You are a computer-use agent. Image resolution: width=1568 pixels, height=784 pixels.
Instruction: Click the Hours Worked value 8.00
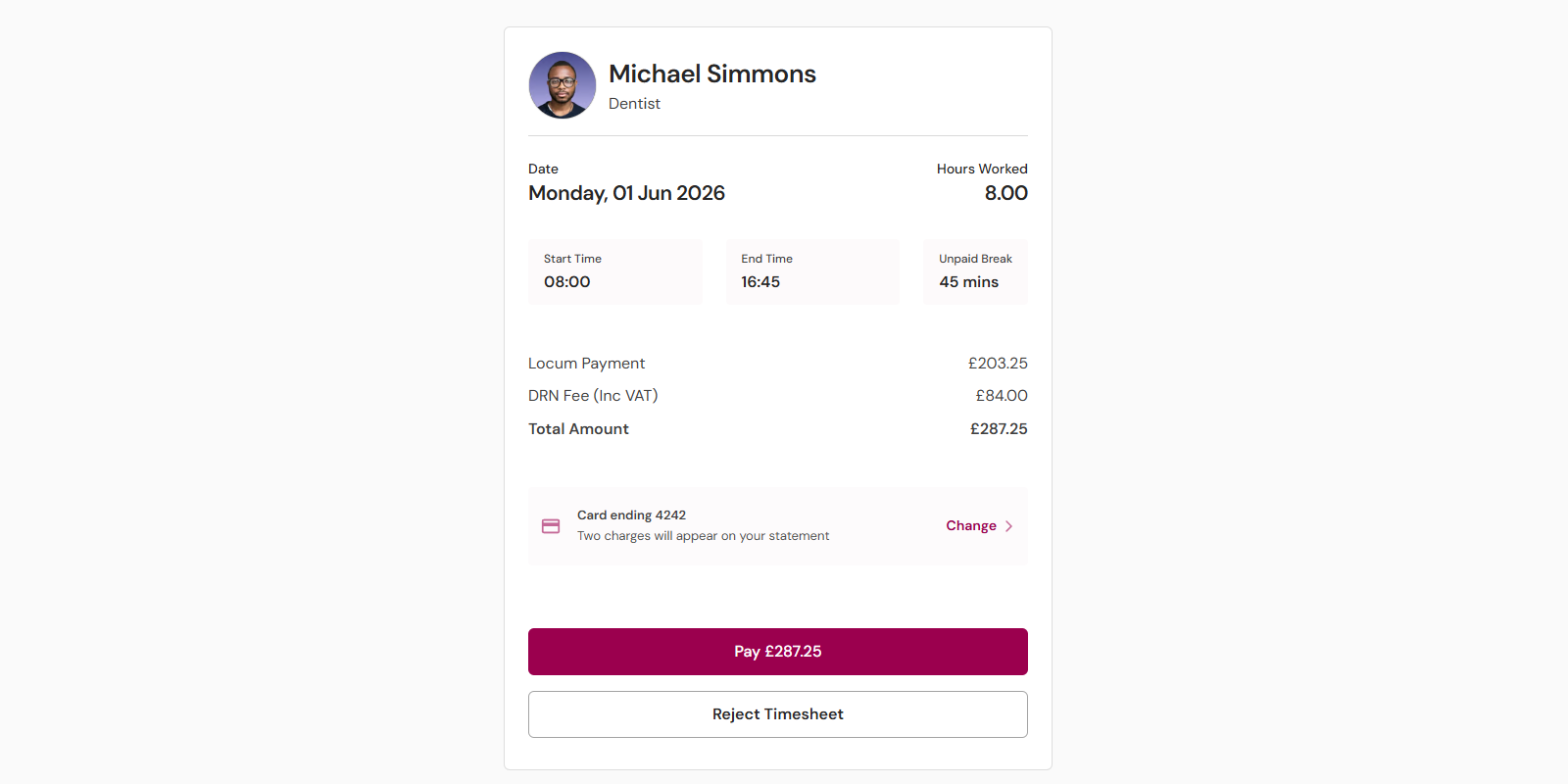[1006, 193]
